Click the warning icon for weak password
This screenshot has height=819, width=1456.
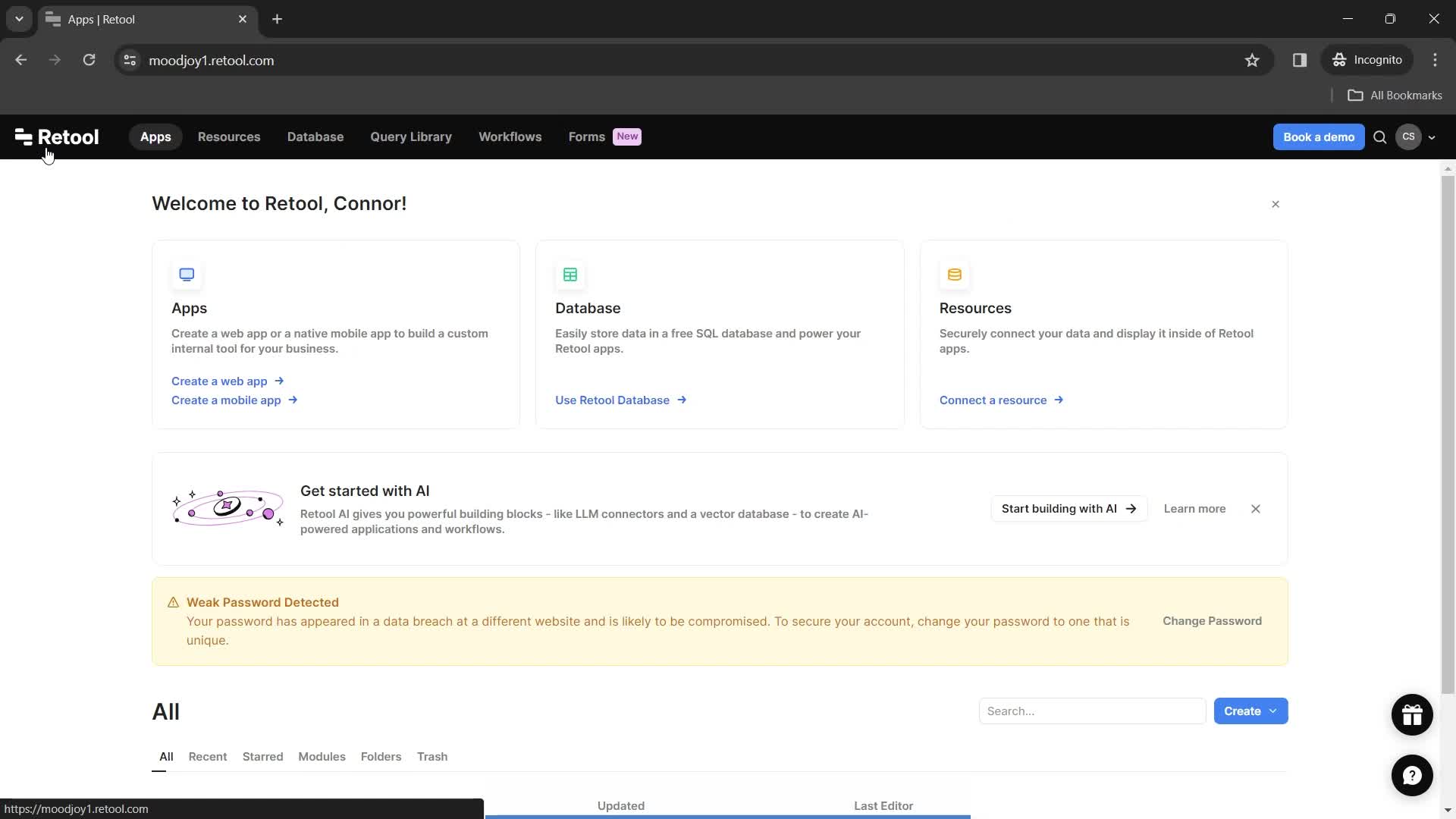173,602
